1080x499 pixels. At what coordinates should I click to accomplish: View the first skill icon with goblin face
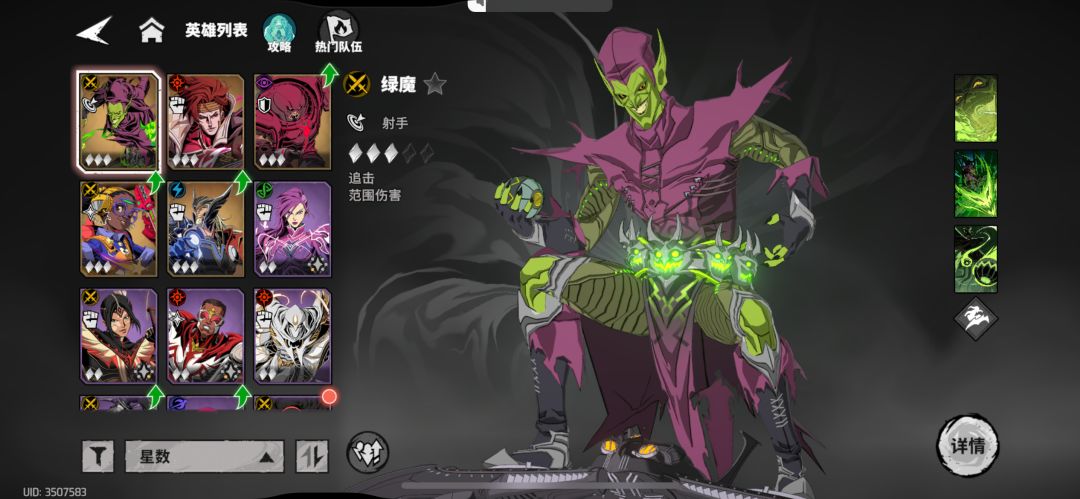coord(975,109)
